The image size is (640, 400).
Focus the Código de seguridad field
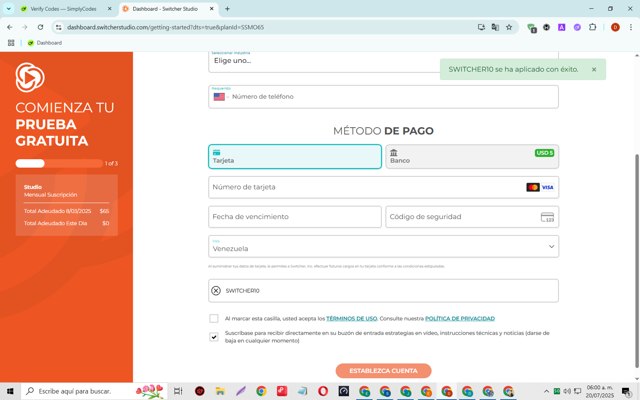tap(472, 217)
